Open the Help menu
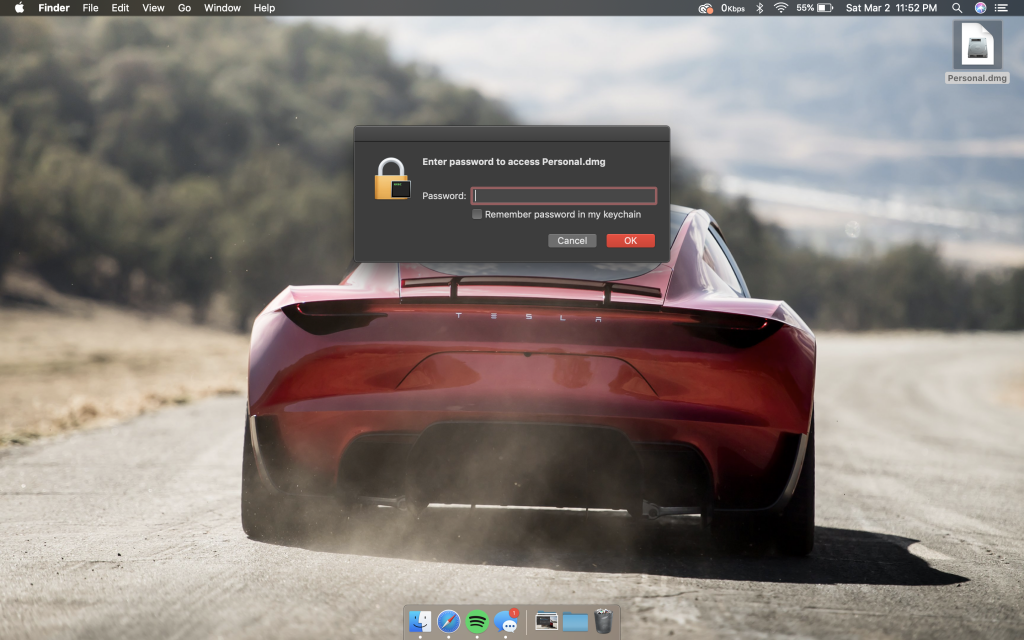Screen dimensions: 1024x640 click(264, 8)
